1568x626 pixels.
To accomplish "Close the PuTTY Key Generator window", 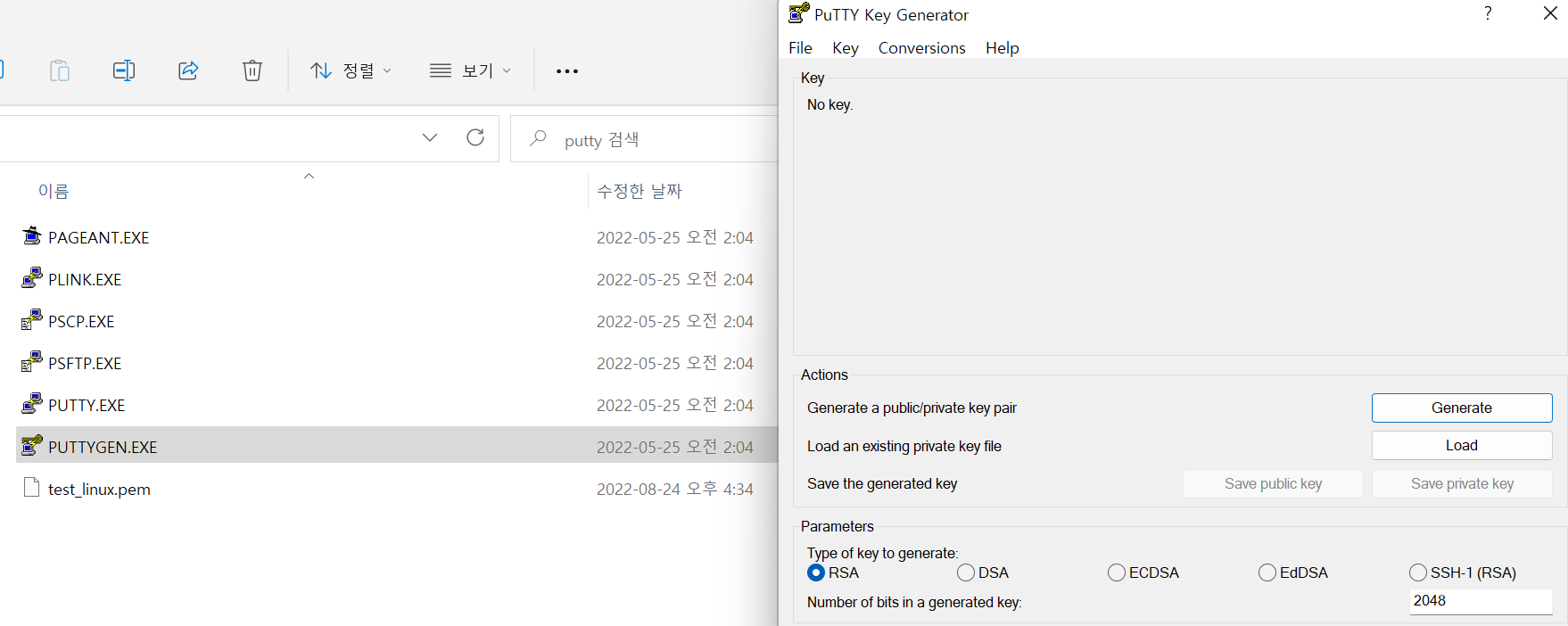I will pos(1550,13).
